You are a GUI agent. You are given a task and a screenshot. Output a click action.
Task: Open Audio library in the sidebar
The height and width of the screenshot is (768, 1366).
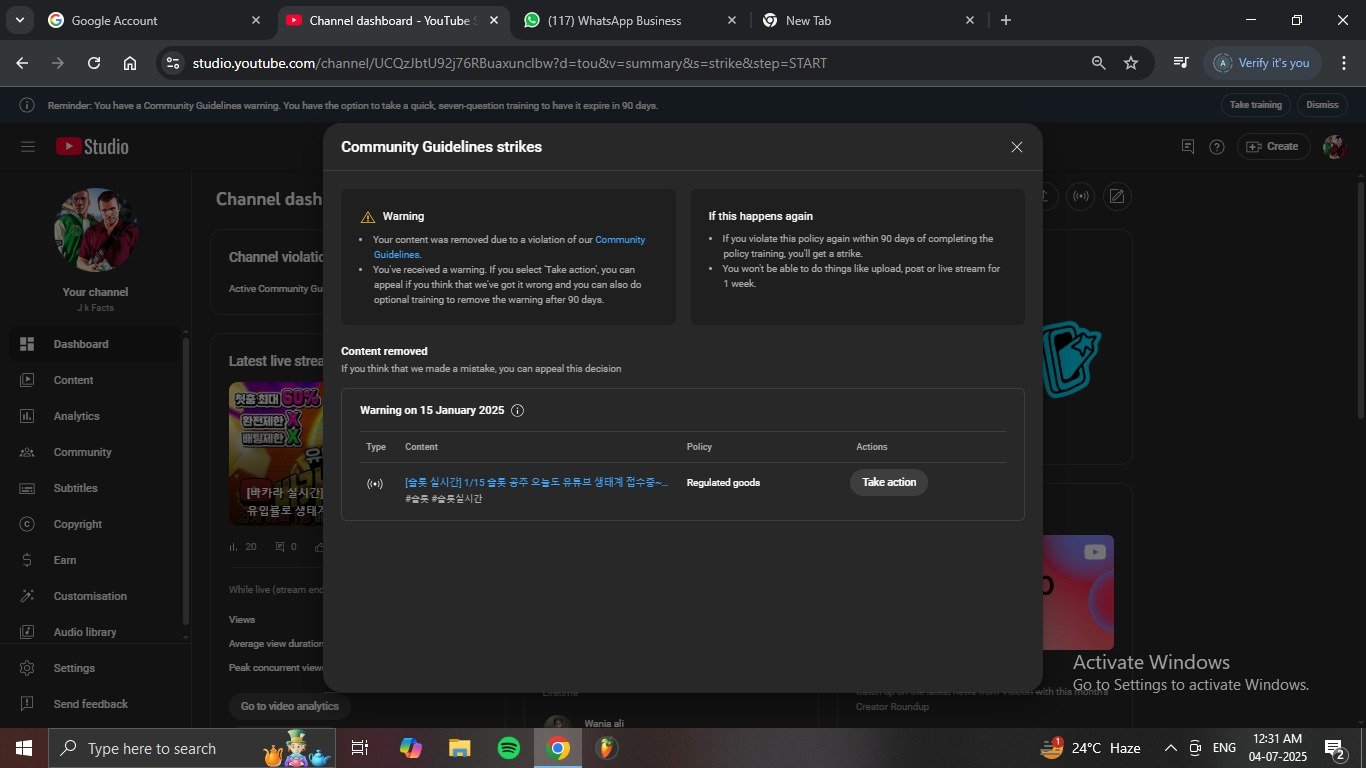pos(95,632)
